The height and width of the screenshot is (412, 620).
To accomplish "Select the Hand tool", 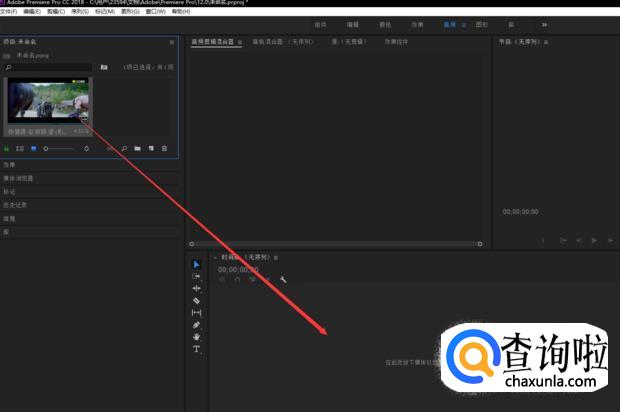I will click(197, 337).
